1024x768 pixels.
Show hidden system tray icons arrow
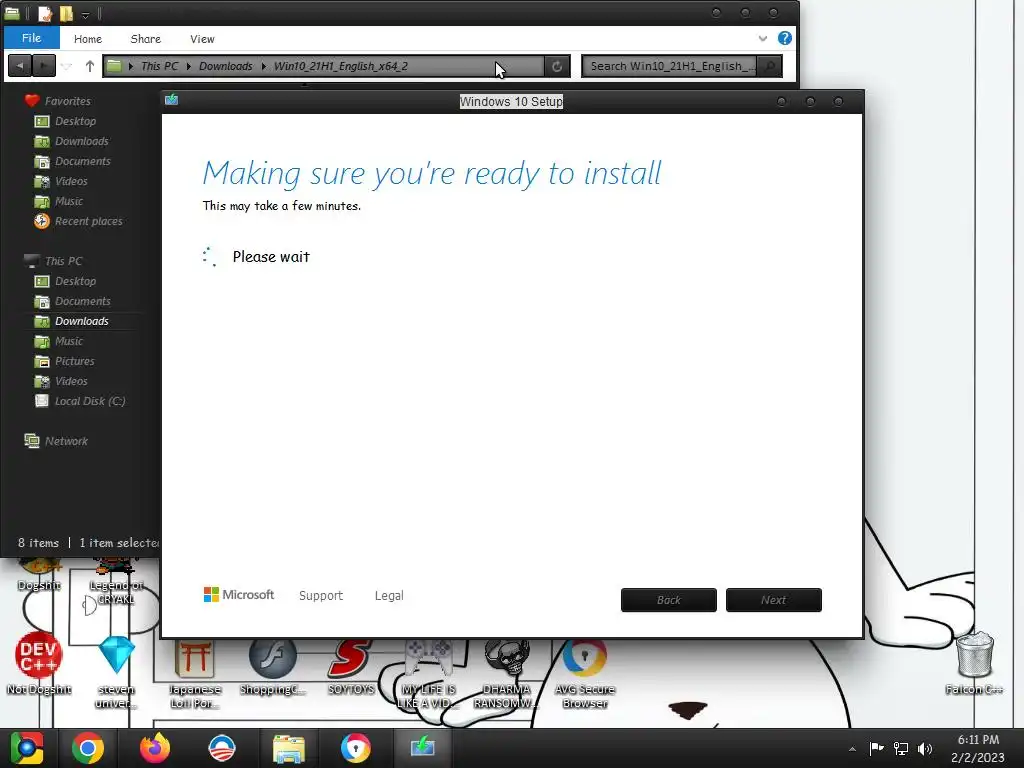(x=852, y=749)
